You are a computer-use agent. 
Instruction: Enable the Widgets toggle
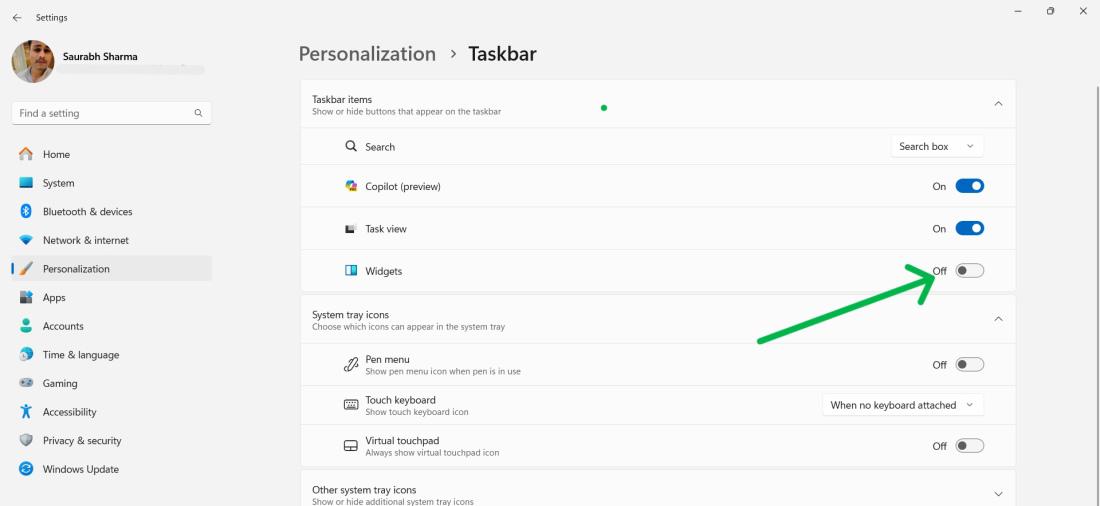(x=969, y=271)
